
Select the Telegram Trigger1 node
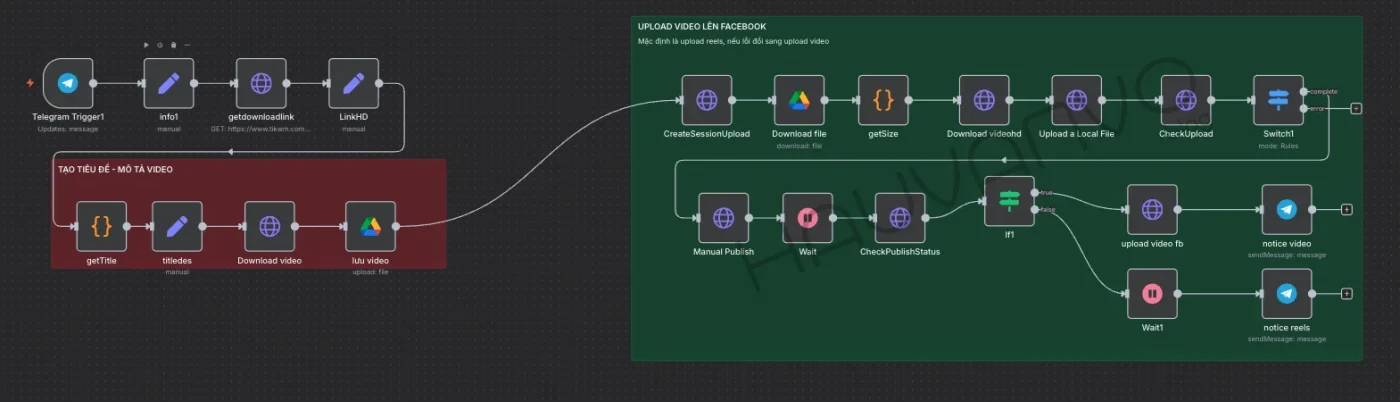pos(68,83)
